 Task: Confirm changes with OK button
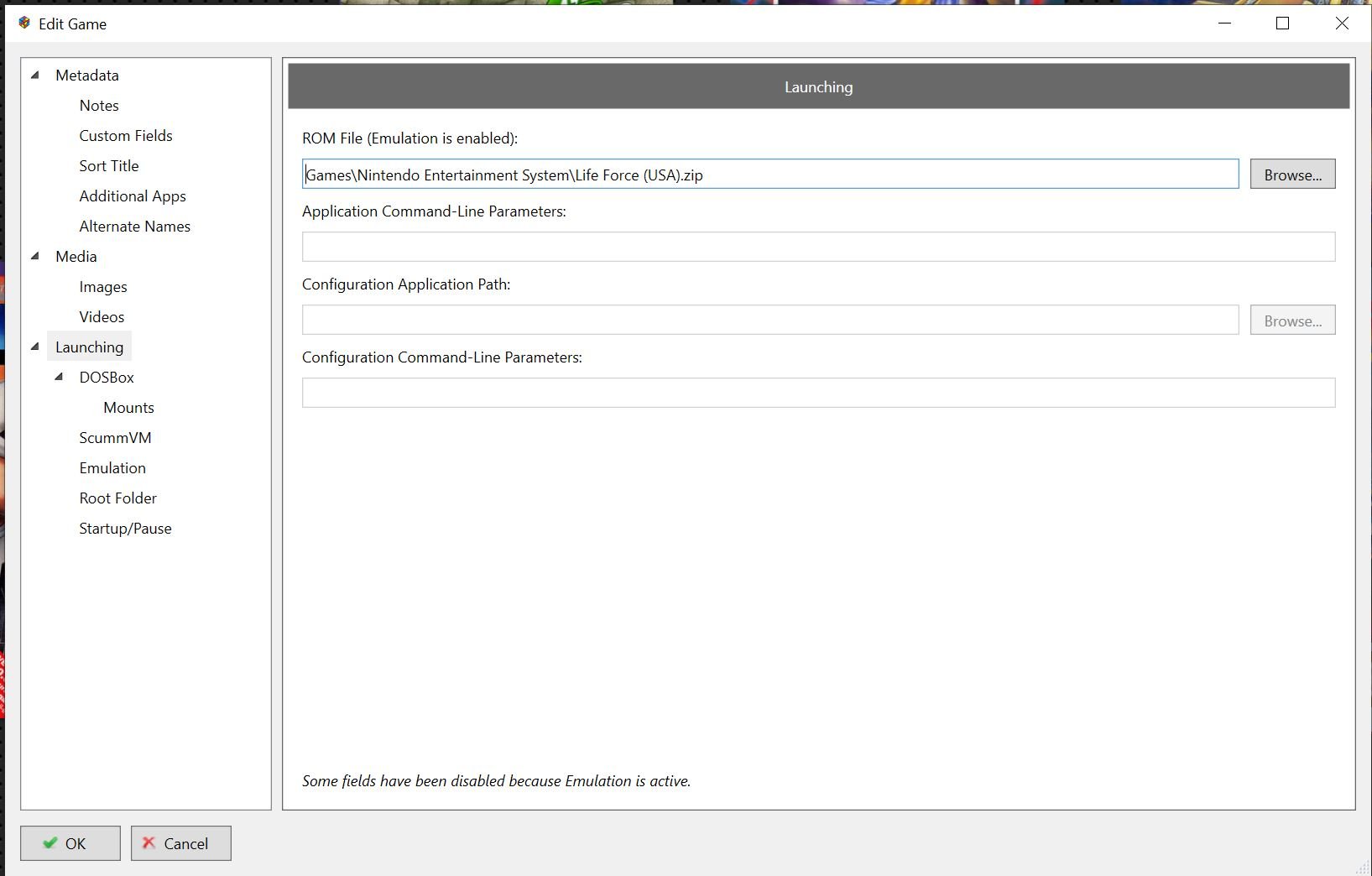pos(70,843)
